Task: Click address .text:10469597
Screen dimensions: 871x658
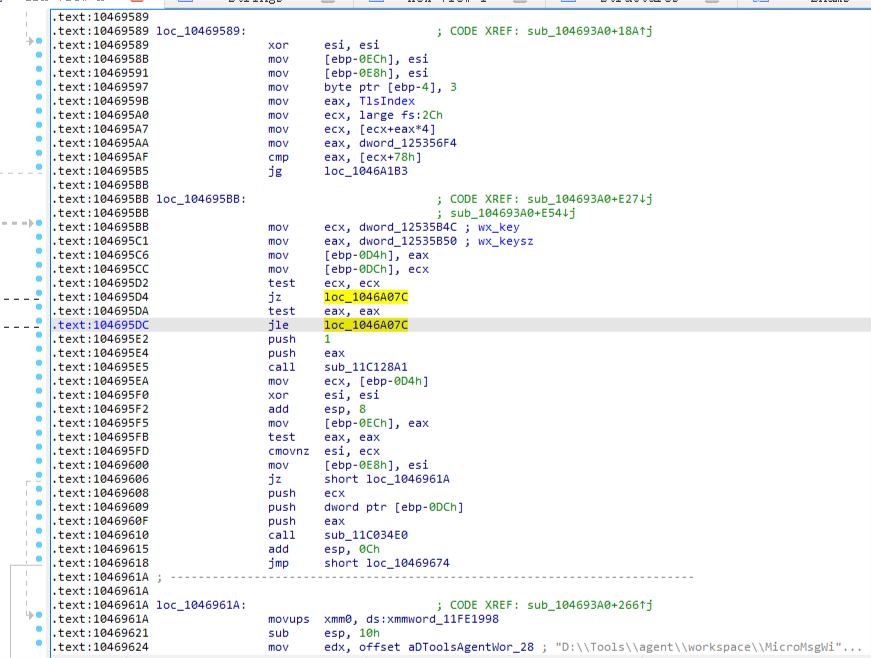Action: point(101,87)
